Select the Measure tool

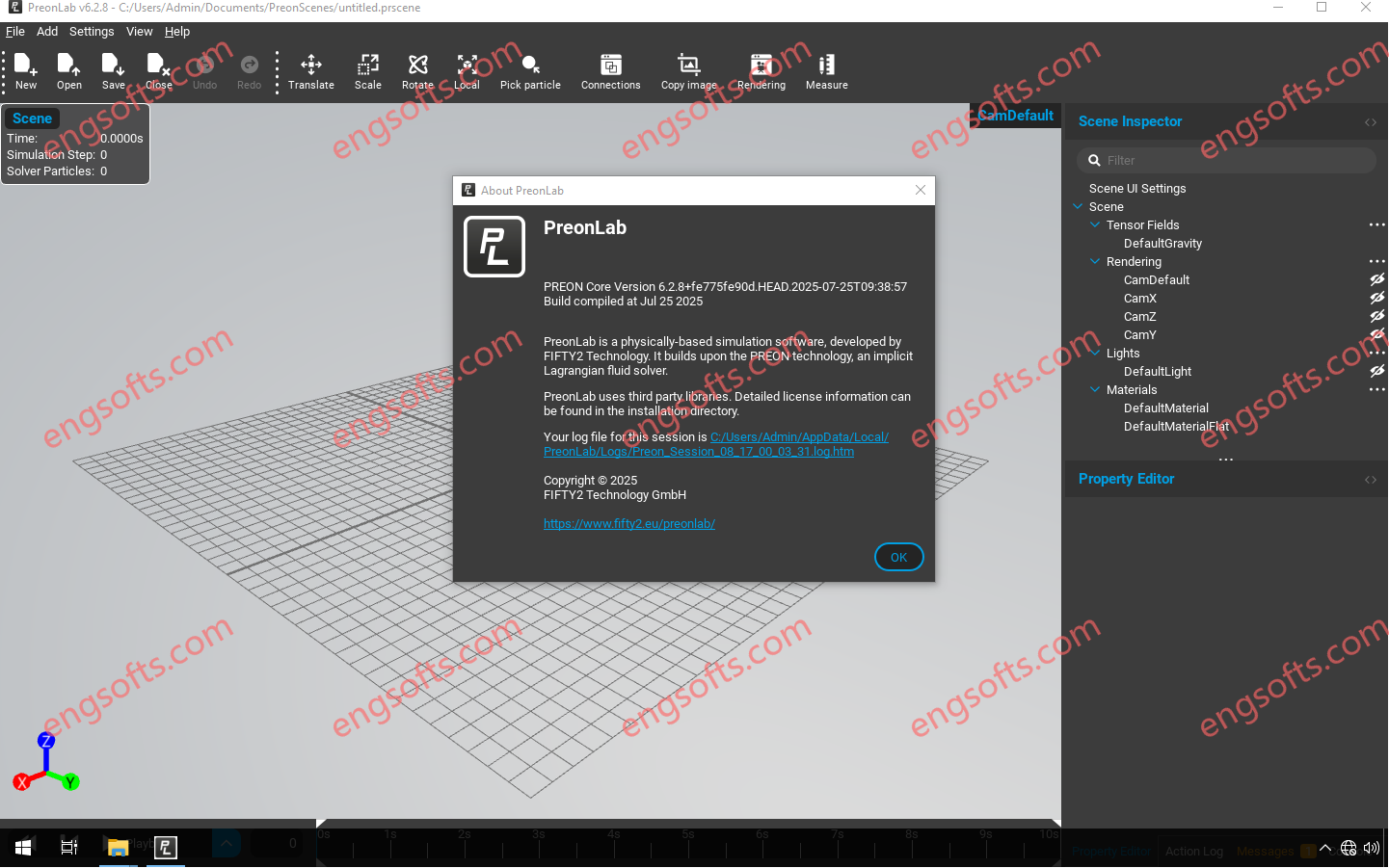click(x=827, y=71)
